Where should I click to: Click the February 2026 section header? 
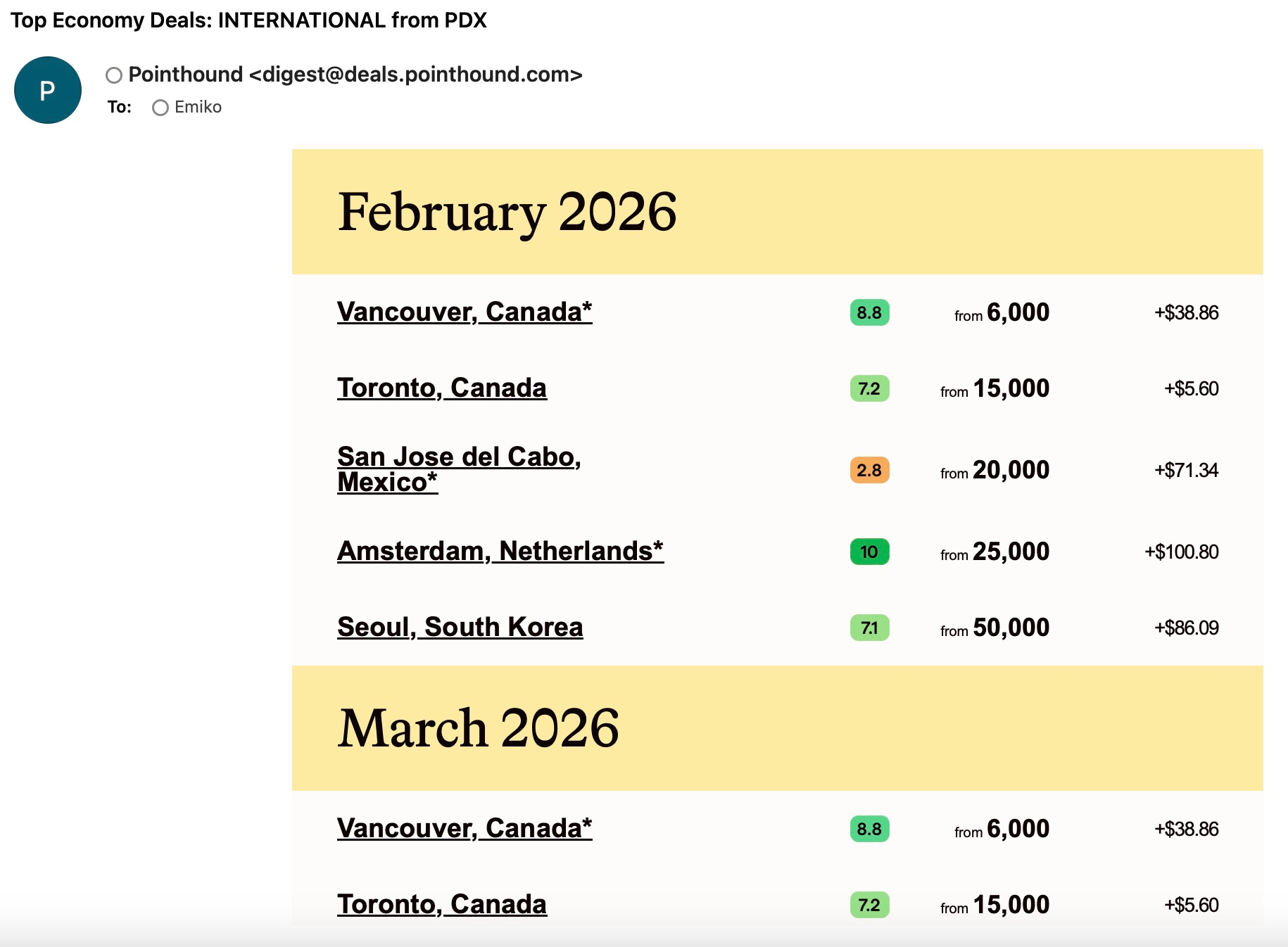(x=507, y=212)
